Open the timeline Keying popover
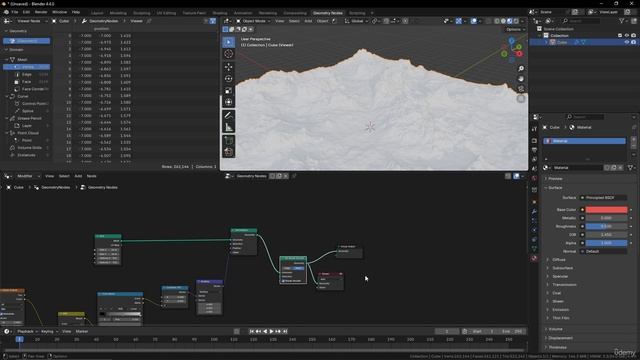This screenshot has width=640, height=360. [49, 331]
